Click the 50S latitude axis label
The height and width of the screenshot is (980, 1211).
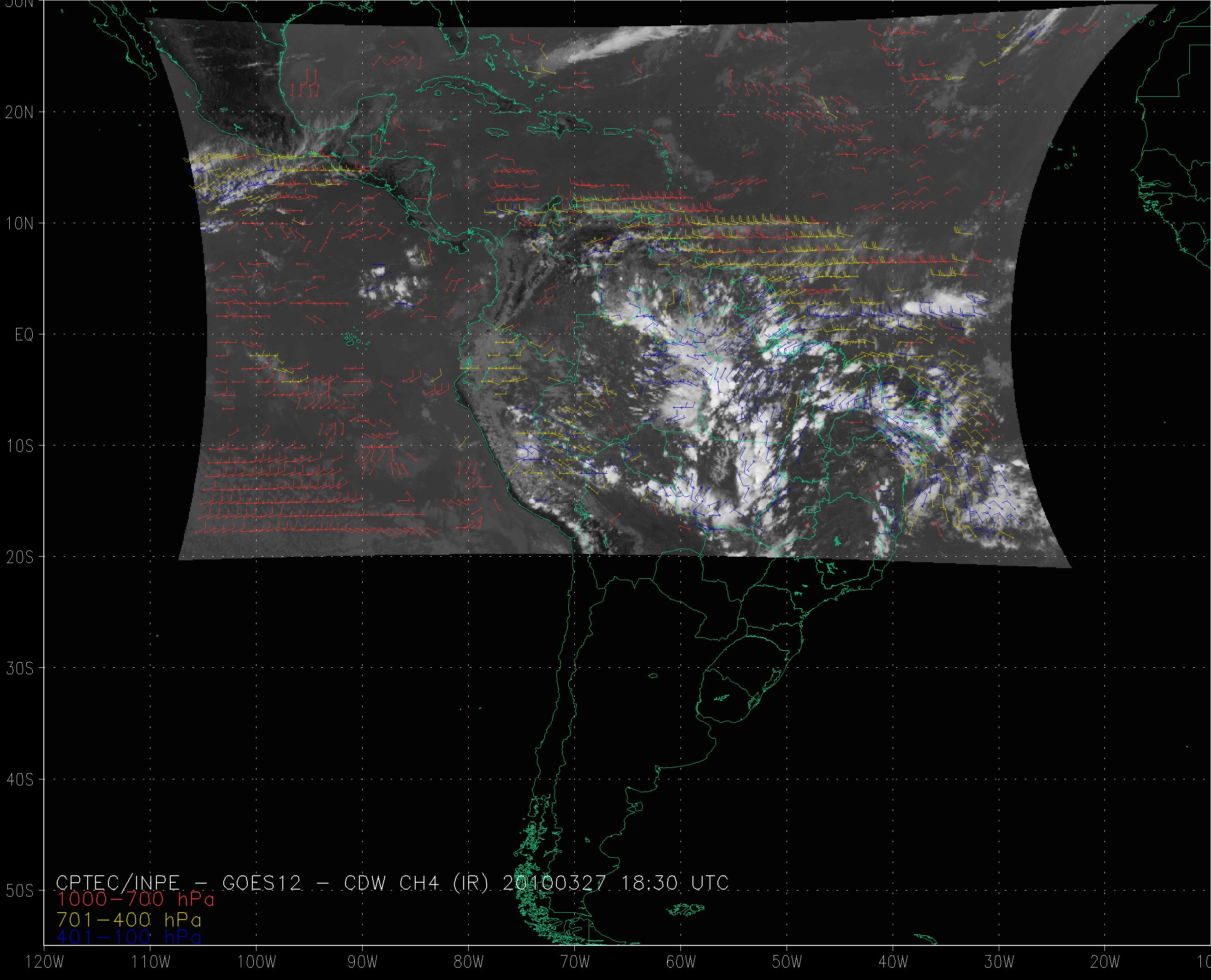19,891
